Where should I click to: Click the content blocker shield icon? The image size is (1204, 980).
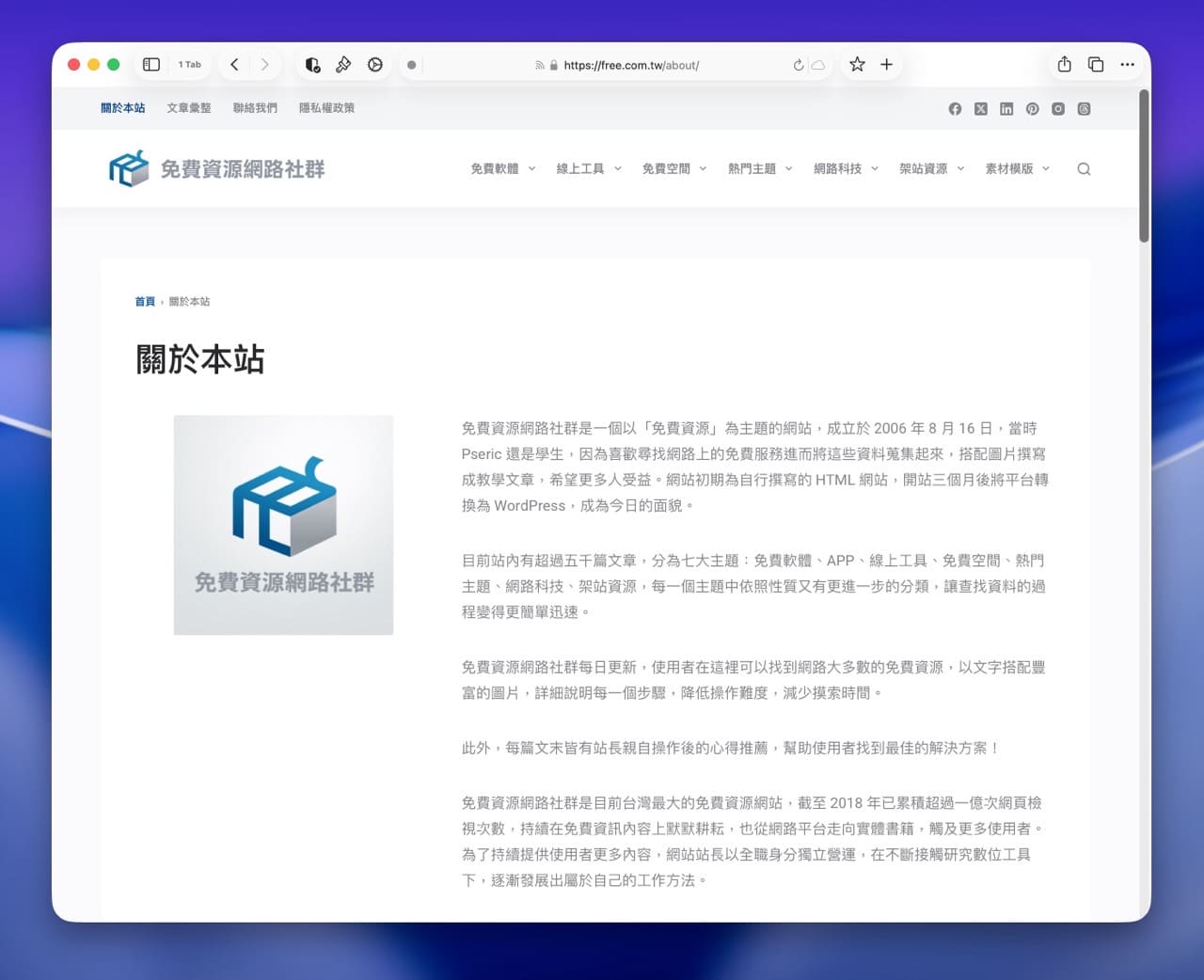[x=312, y=64]
